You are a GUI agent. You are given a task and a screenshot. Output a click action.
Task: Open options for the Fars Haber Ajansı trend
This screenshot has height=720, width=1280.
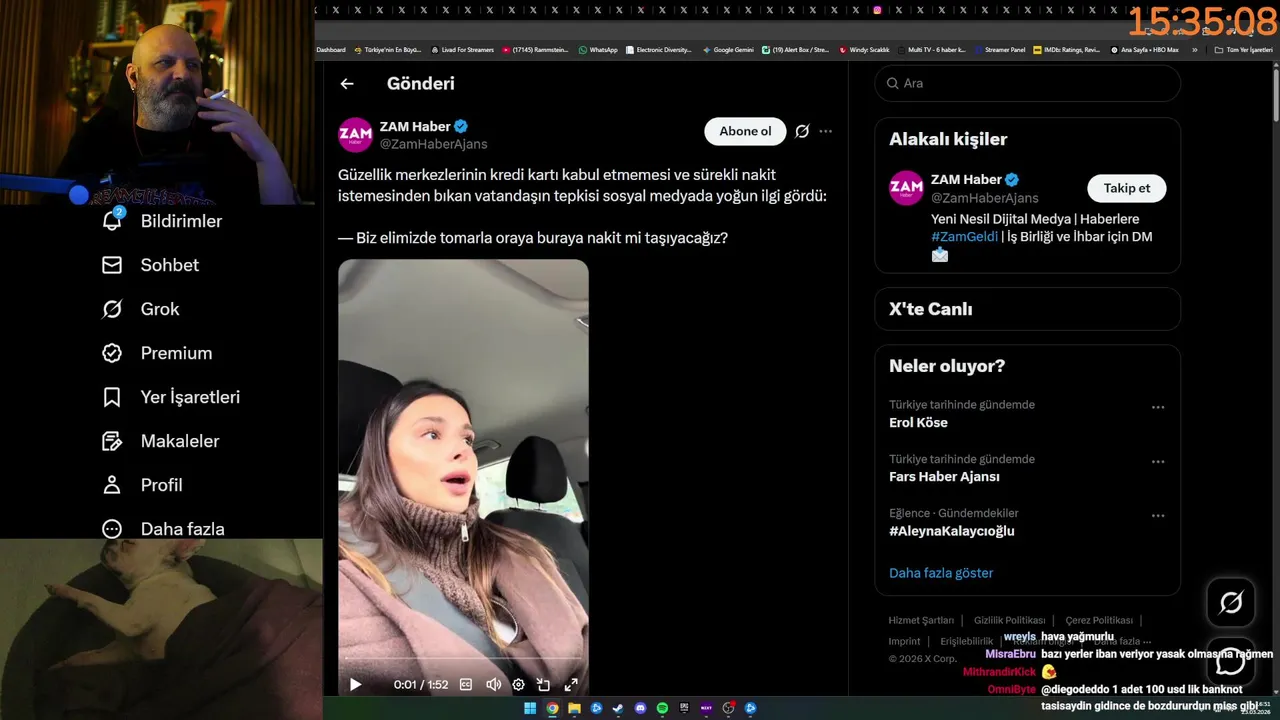1158,462
